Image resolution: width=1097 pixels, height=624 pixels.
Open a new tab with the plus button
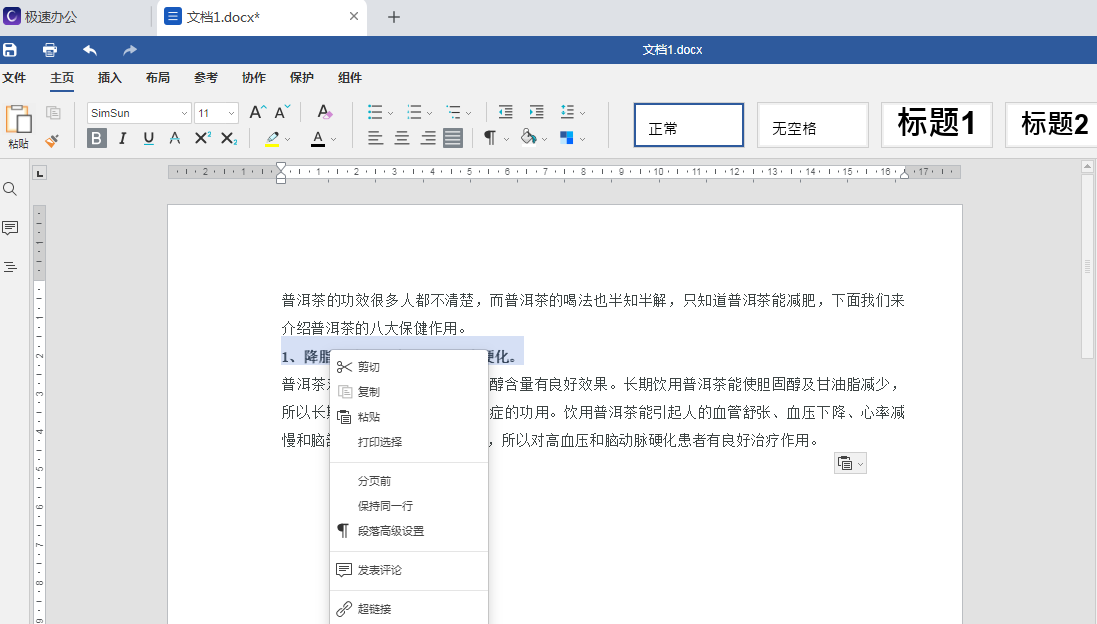[x=394, y=17]
